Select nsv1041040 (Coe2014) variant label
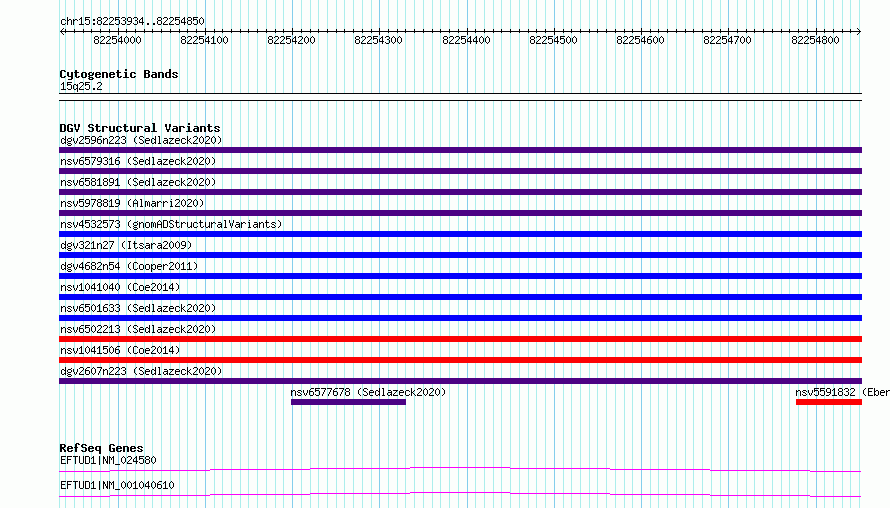This screenshot has width=890, height=508. click(120, 287)
